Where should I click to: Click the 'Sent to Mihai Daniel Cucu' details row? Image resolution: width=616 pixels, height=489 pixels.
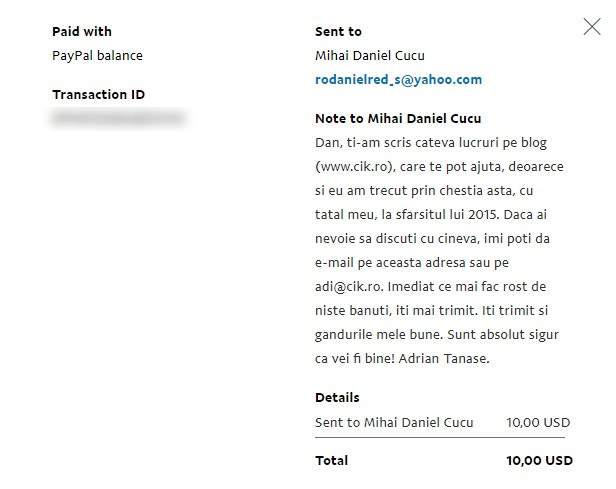(x=442, y=423)
